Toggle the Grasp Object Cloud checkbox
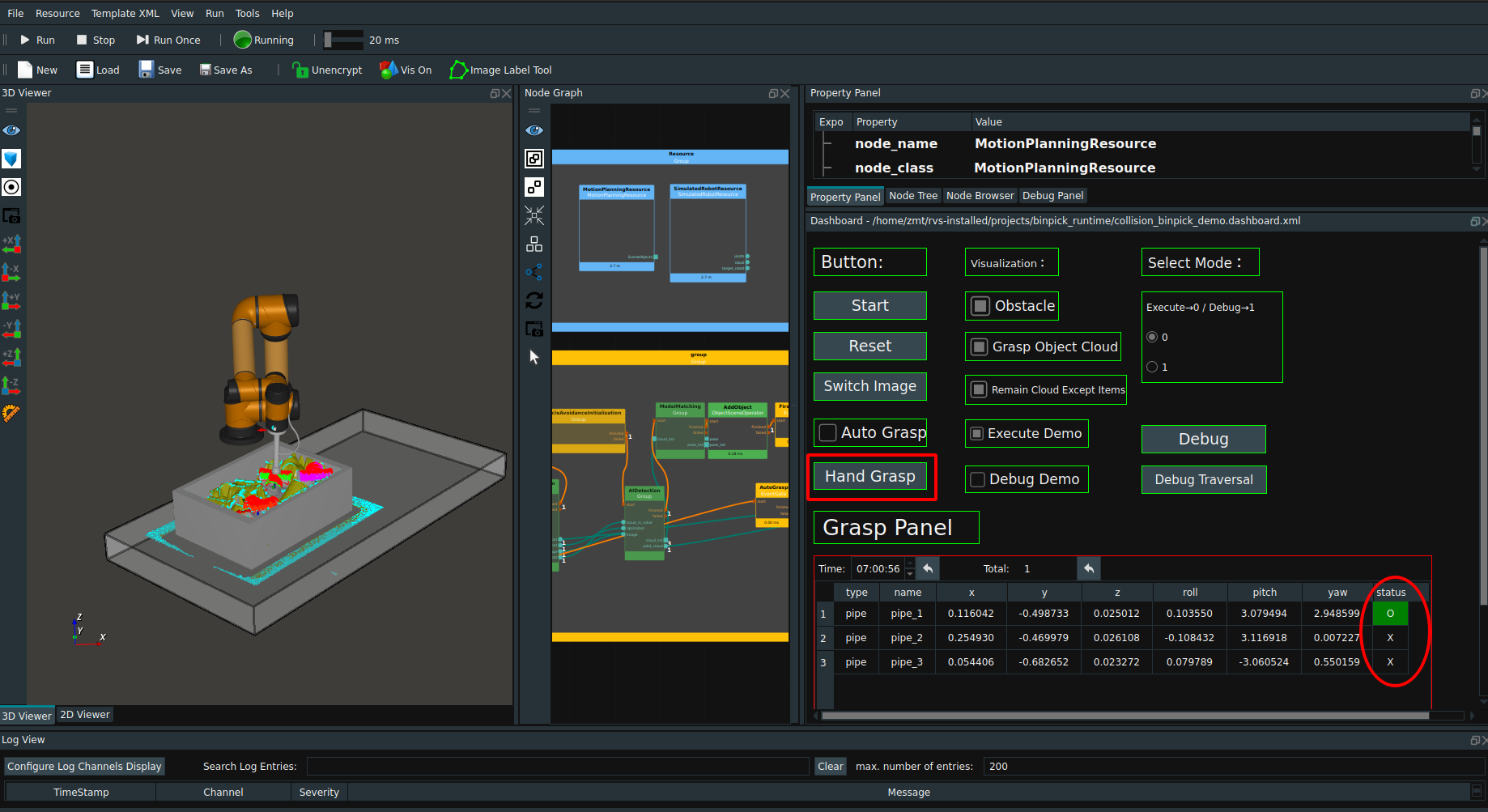This screenshot has width=1488, height=812. coord(980,346)
